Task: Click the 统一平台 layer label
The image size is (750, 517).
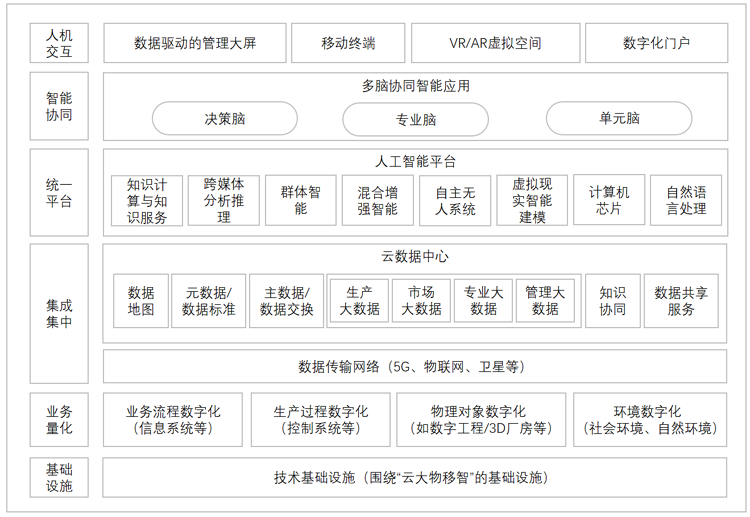Action: [59, 192]
